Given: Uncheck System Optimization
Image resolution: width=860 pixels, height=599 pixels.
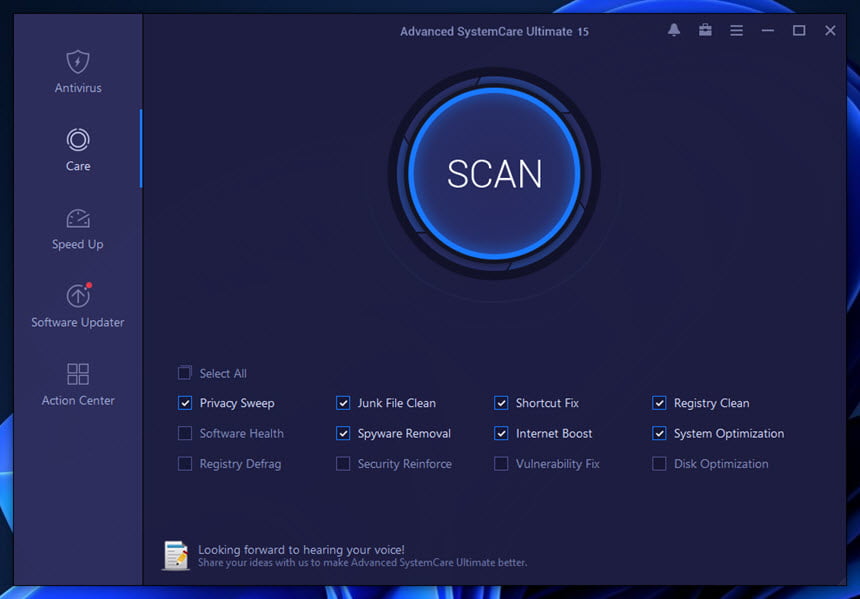Looking at the screenshot, I should (x=659, y=433).
